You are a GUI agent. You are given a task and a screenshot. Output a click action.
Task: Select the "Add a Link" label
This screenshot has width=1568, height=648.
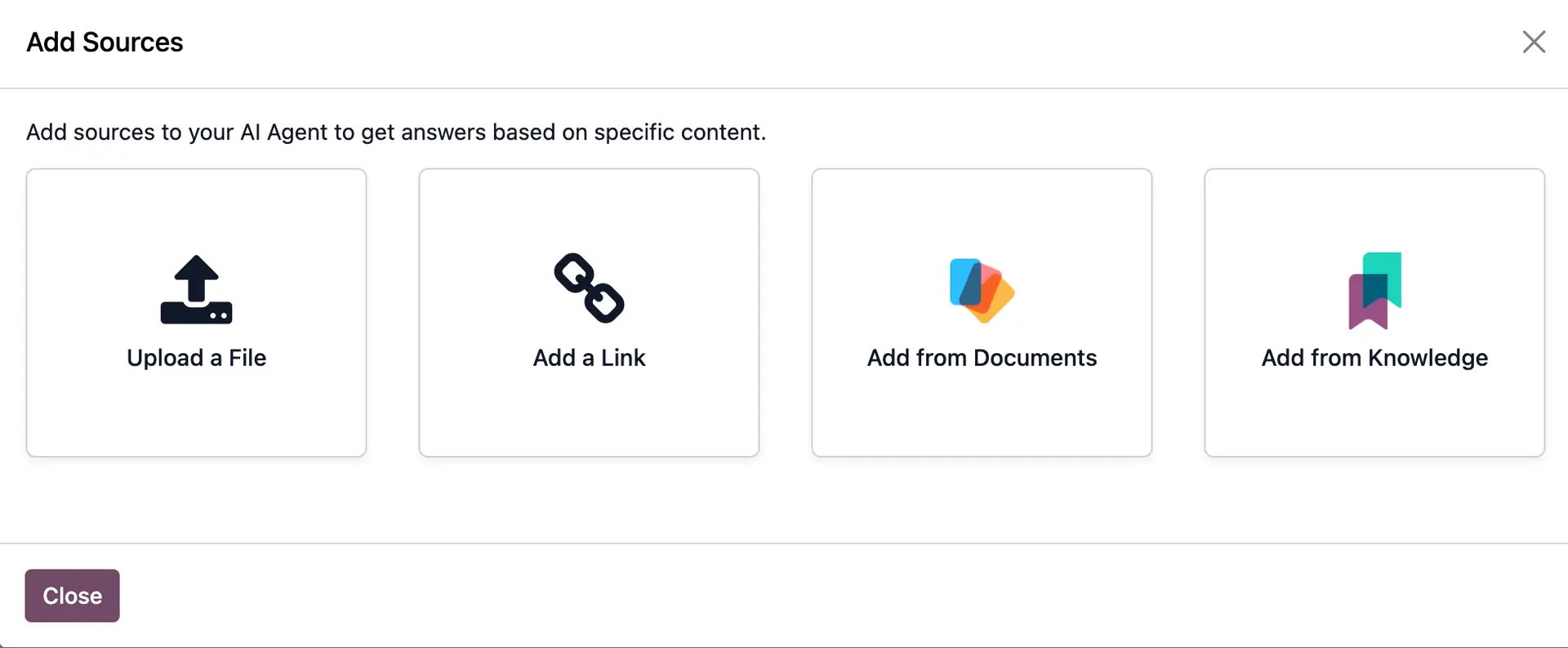(589, 358)
